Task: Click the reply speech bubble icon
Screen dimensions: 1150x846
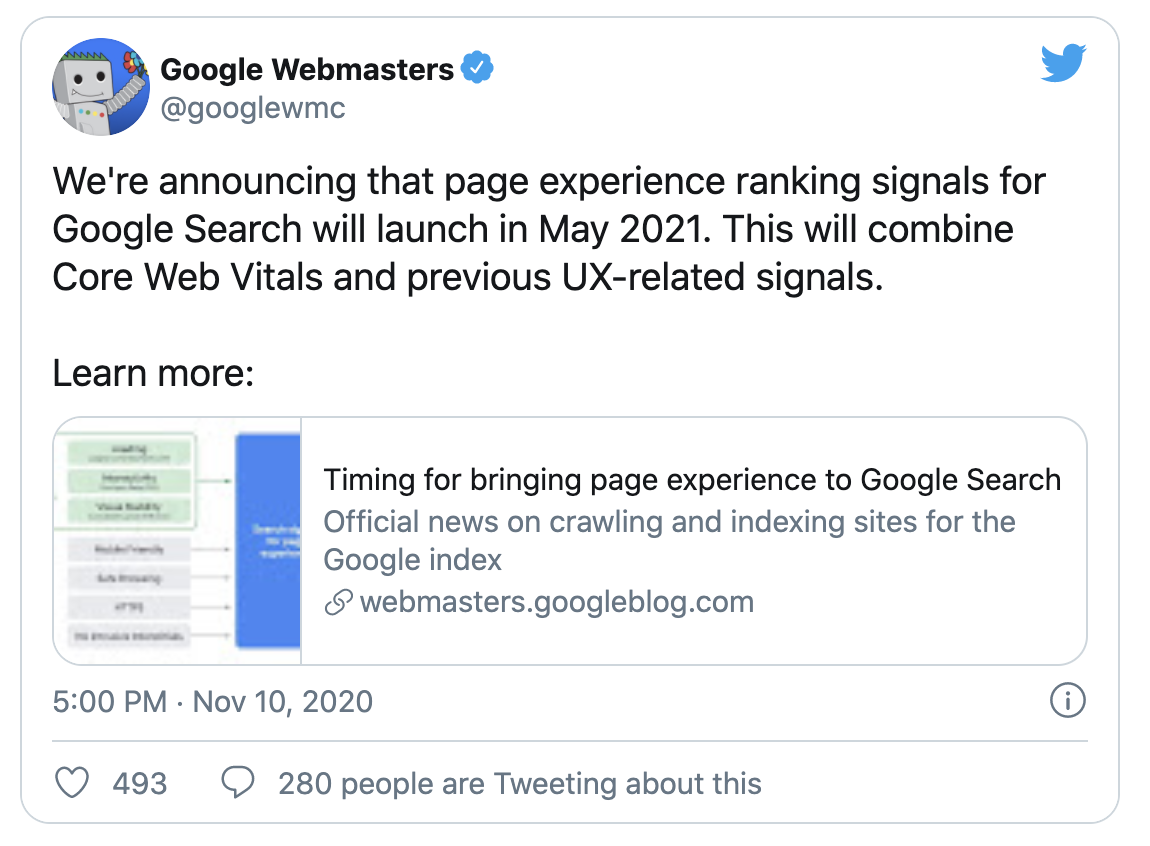Action: [237, 783]
